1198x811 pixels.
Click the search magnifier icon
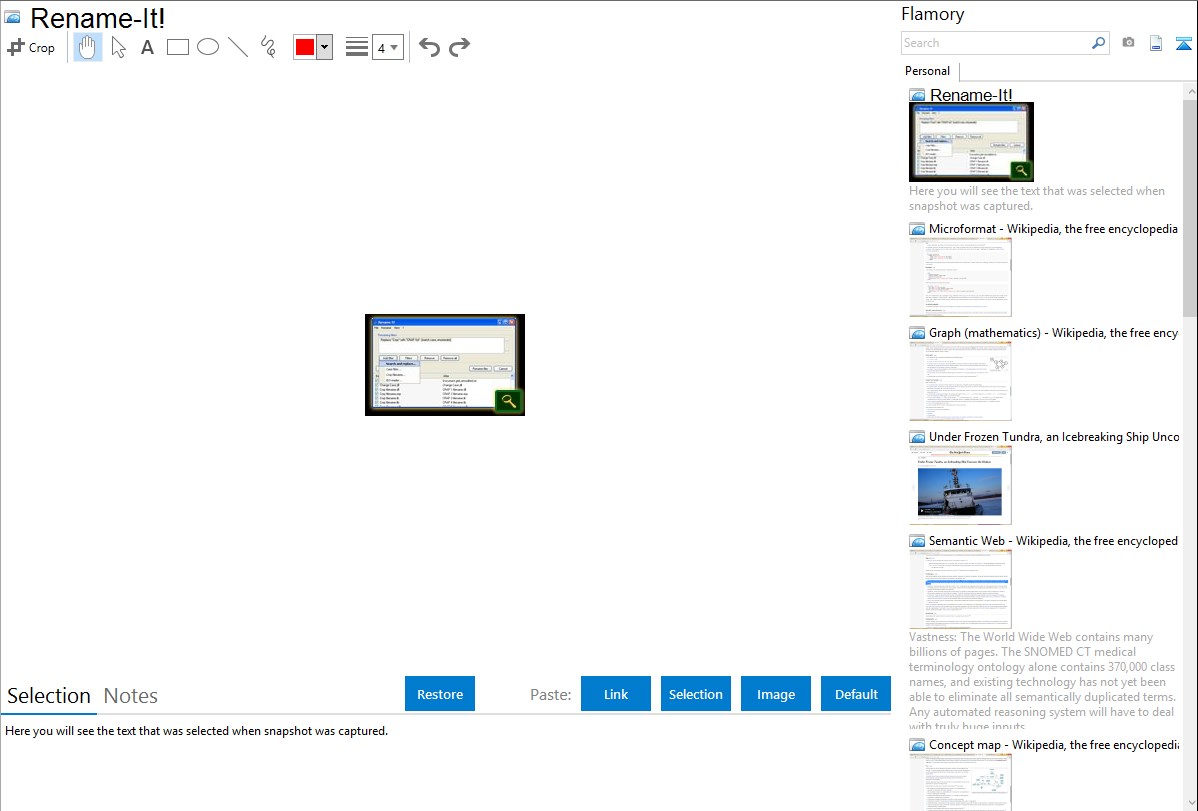coord(1099,43)
